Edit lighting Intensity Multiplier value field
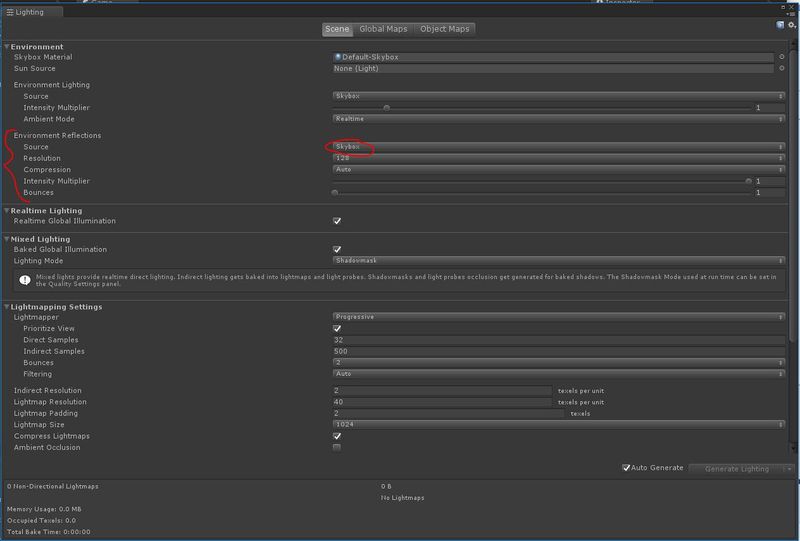Image resolution: width=800 pixels, height=541 pixels. click(769, 108)
